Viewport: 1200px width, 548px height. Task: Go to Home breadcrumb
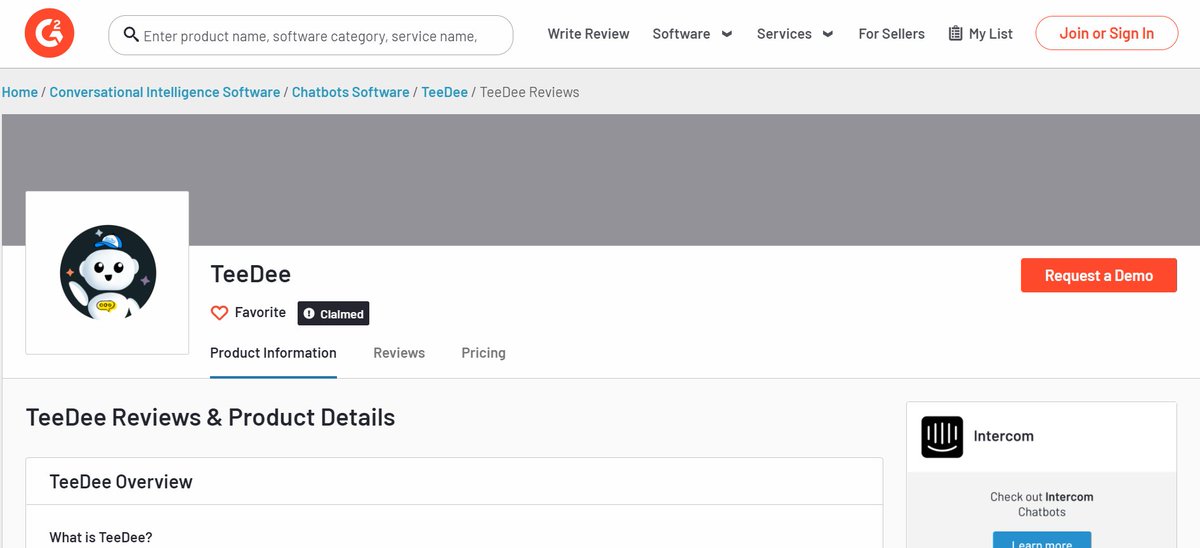coord(20,92)
